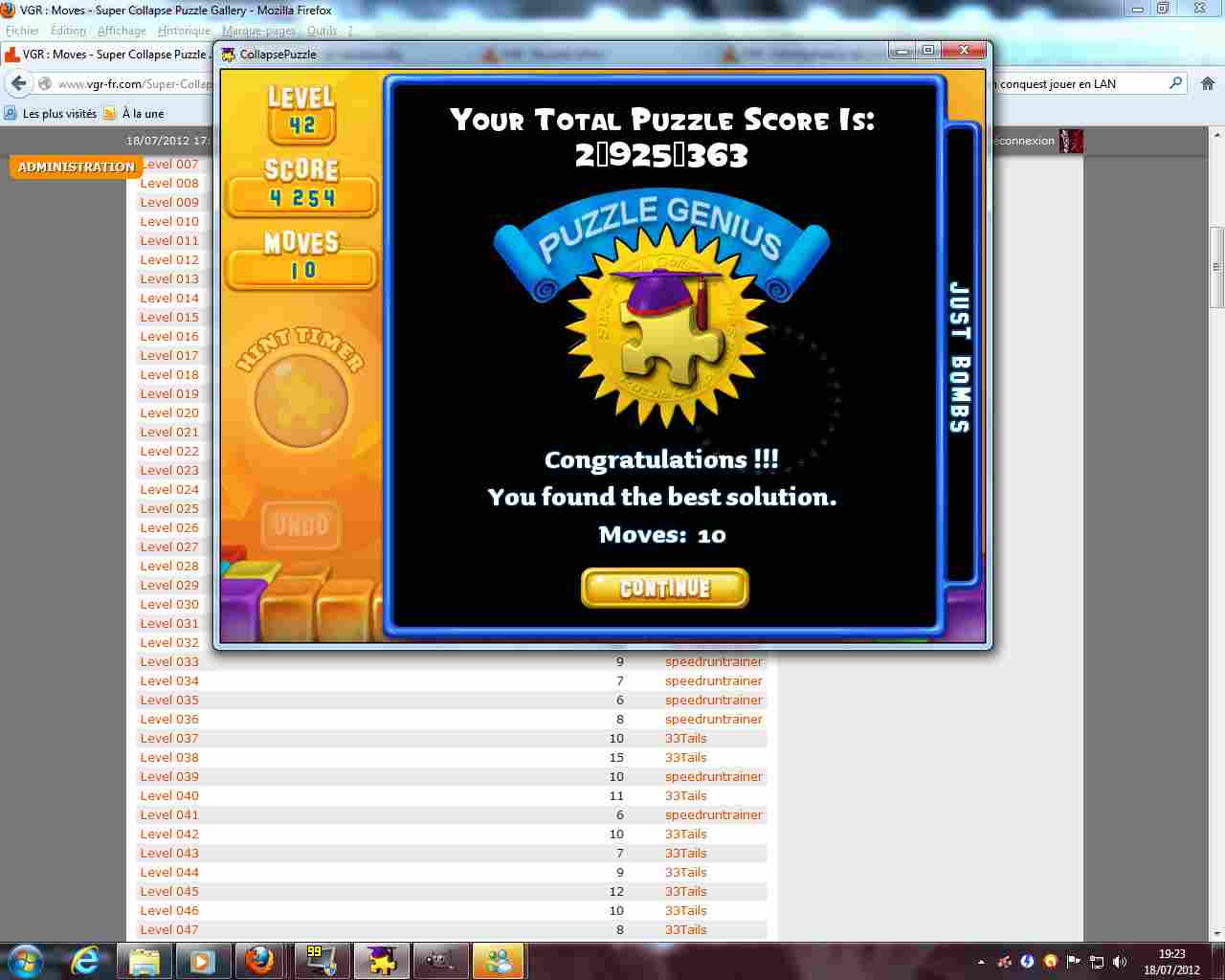Click the ADMINISTRATION button
The image size is (1225, 980).
[x=77, y=167]
